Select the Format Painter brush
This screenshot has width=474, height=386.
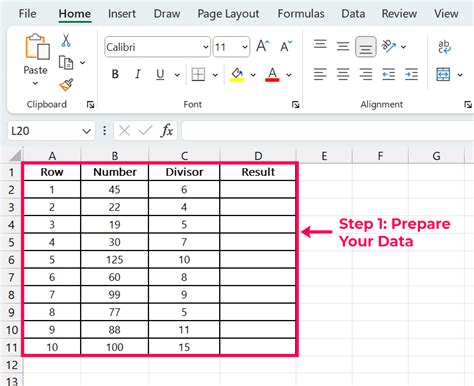pyautogui.click(x=66, y=85)
